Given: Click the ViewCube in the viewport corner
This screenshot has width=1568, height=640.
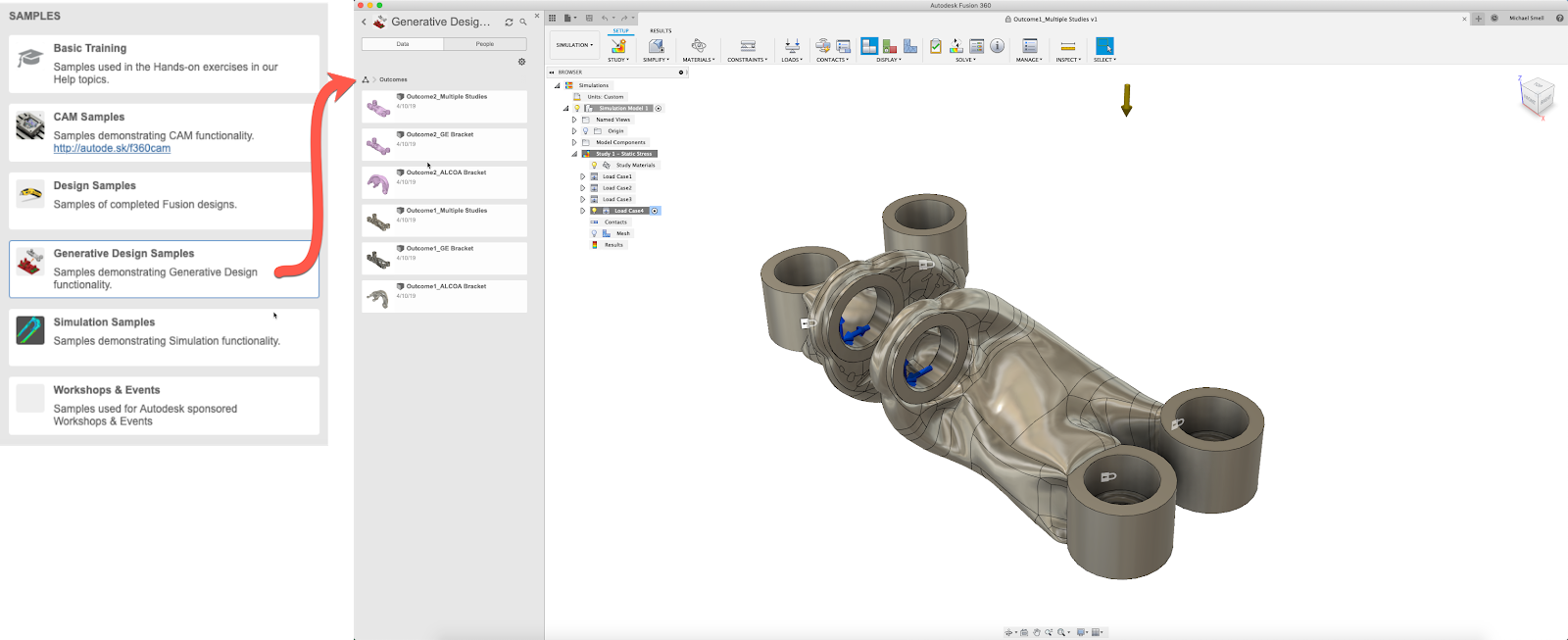Looking at the screenshot, I should pos(1536,97).
